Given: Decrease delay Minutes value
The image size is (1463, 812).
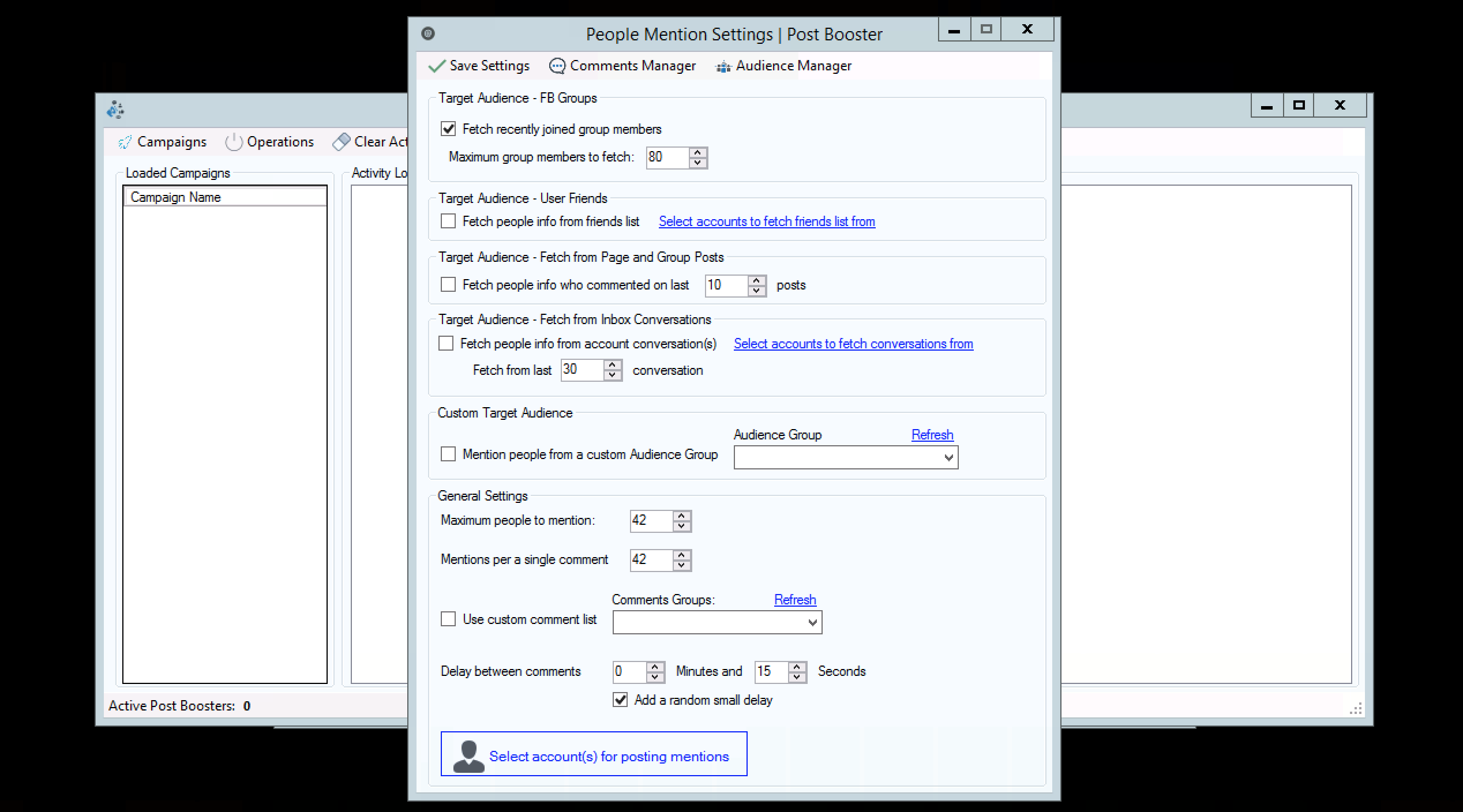Looking at the screenshot, I should (655, 677).
